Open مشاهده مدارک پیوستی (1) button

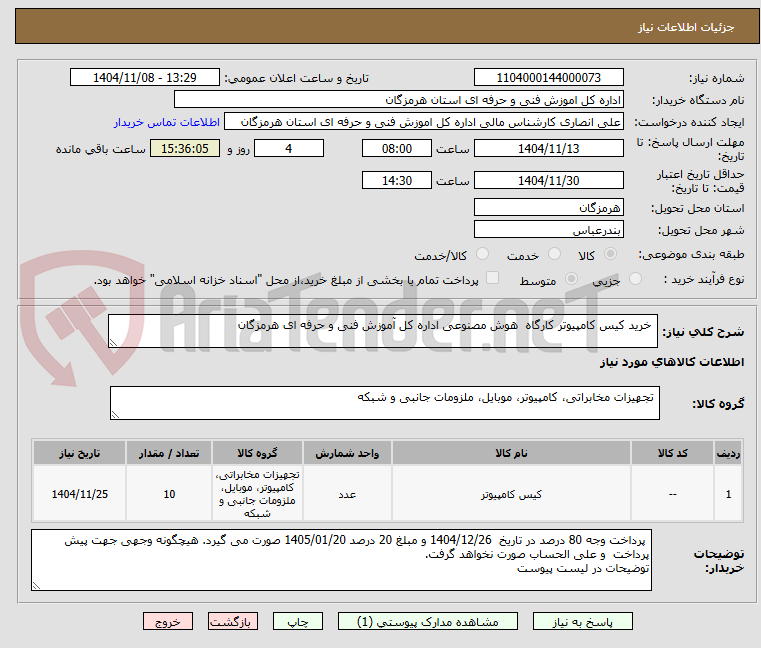click(428, 621)
